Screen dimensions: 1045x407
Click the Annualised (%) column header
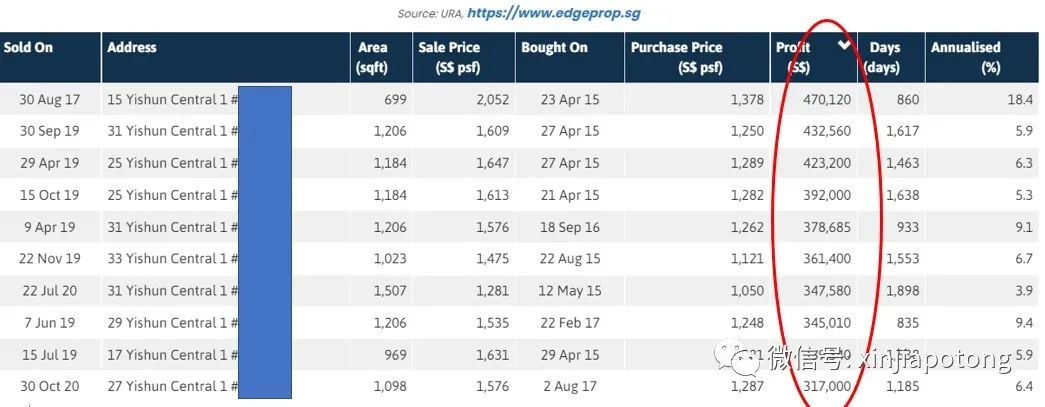(x=965, y=57)
